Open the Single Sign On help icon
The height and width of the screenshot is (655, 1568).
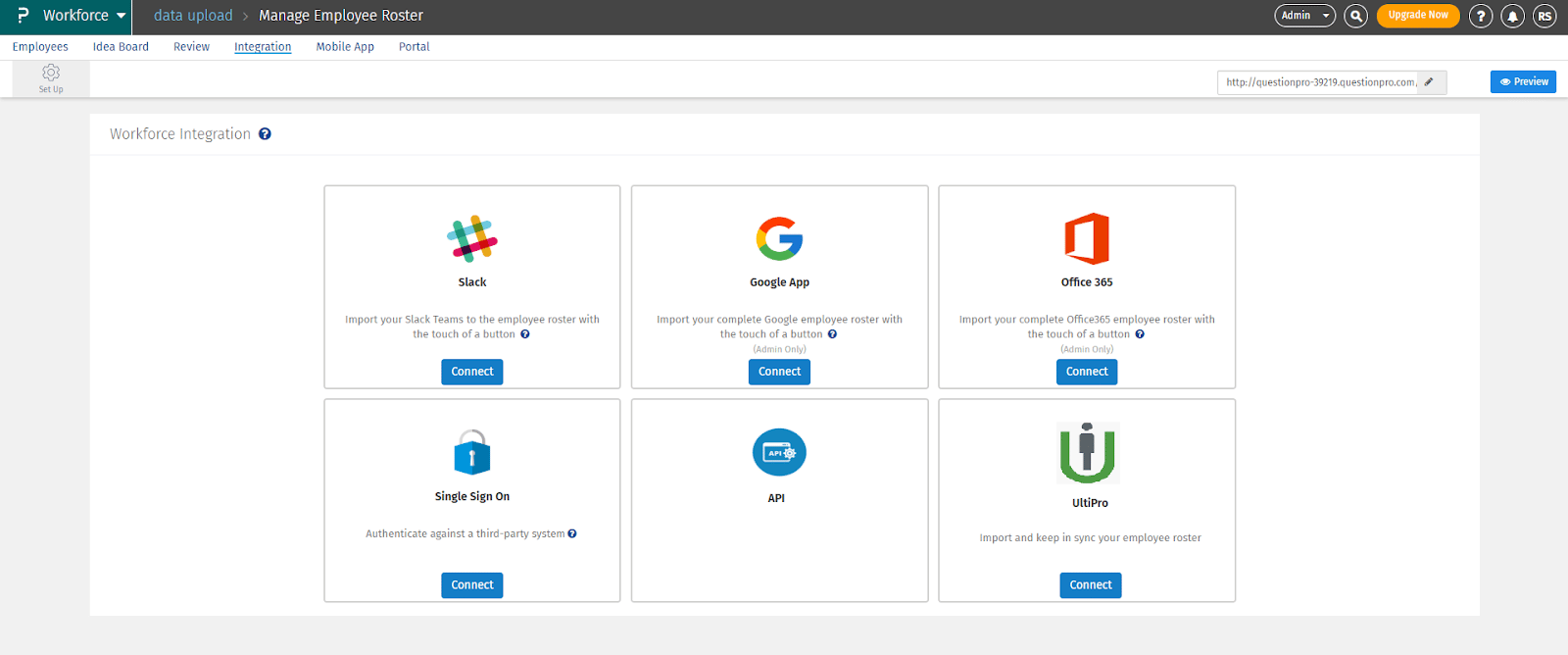point(572,534)
